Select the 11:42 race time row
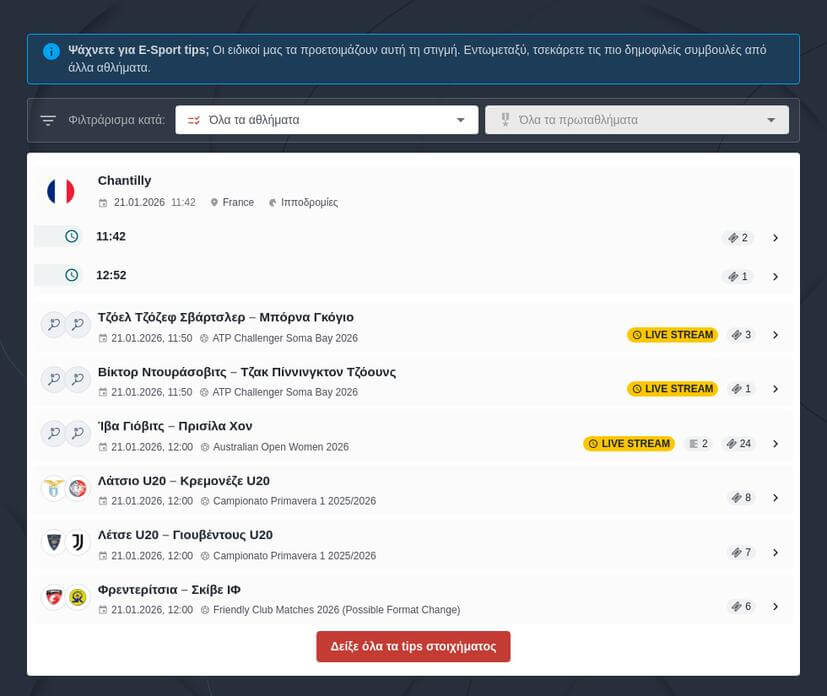Image resolution: width=827 pixels, height=696 pixels. click(111, 237)
